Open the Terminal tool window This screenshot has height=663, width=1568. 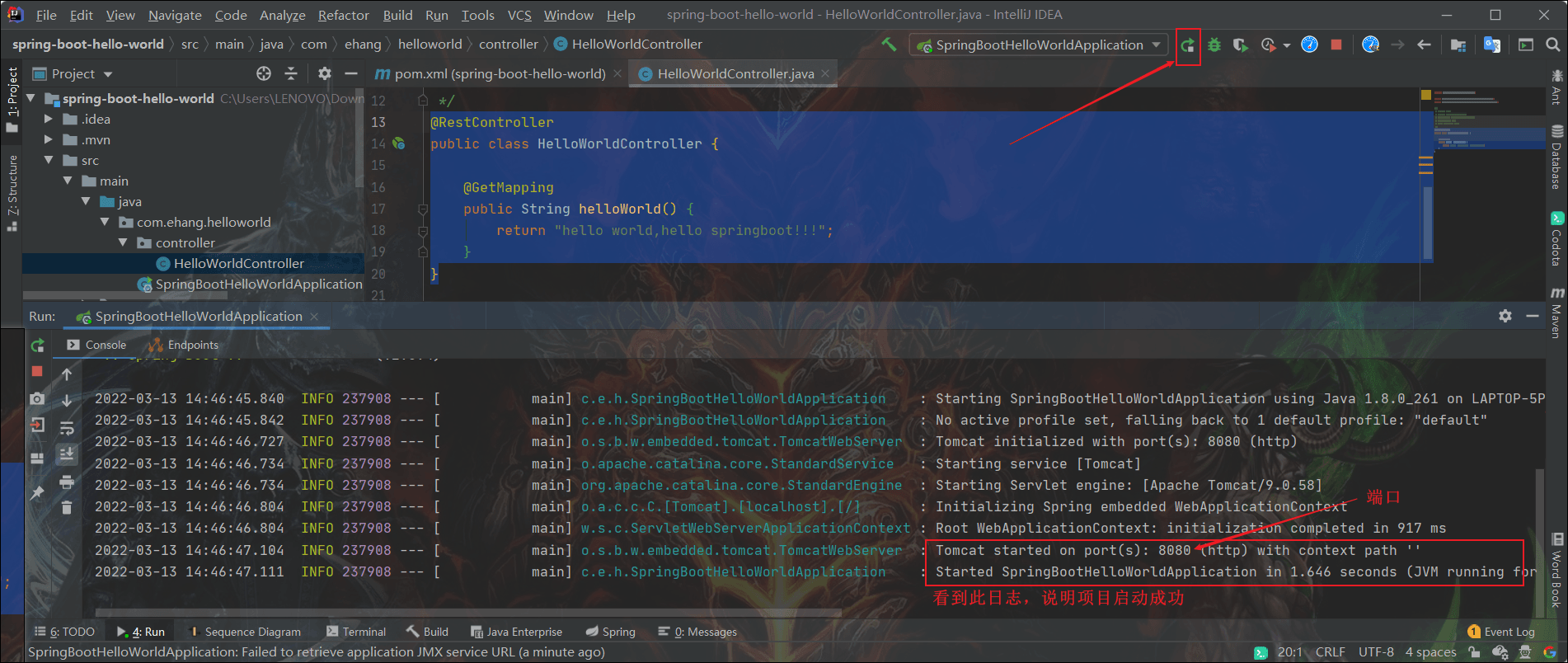356,632
